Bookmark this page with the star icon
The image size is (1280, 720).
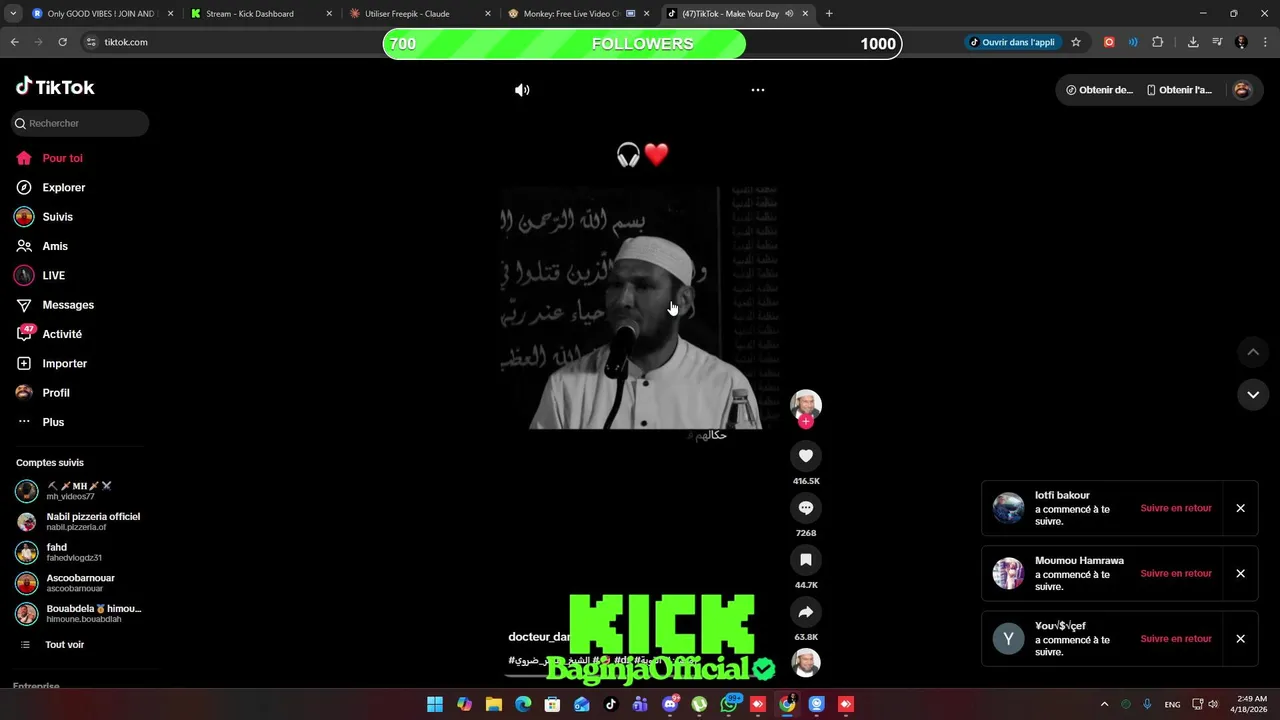(x=1076, y=42)
